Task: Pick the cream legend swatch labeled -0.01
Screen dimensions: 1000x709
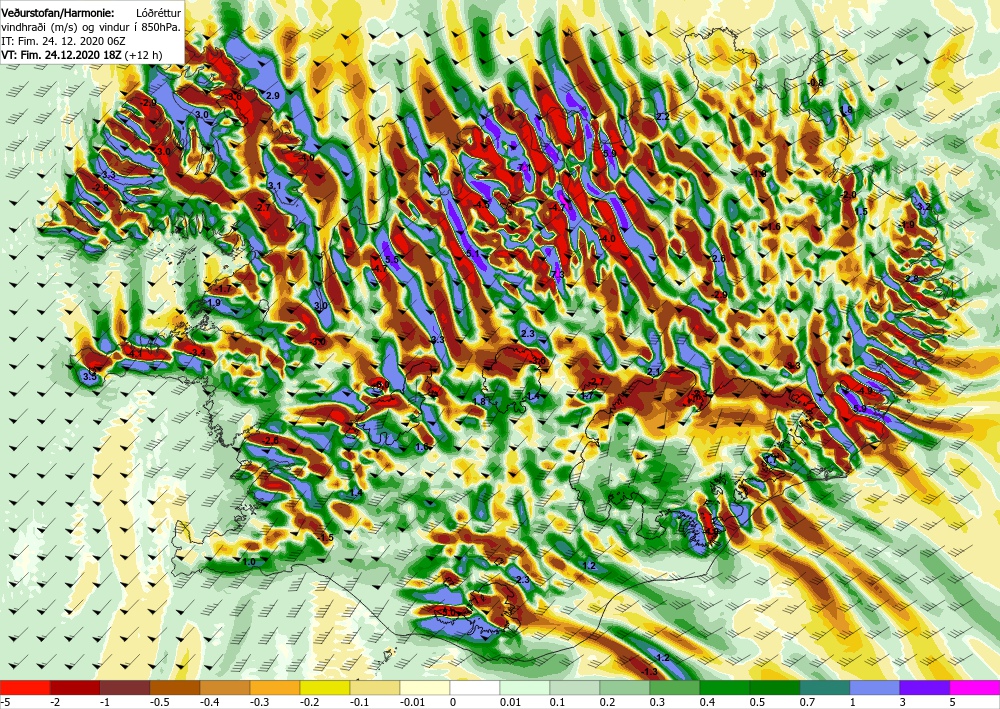Action: click(x=425, y=687)
